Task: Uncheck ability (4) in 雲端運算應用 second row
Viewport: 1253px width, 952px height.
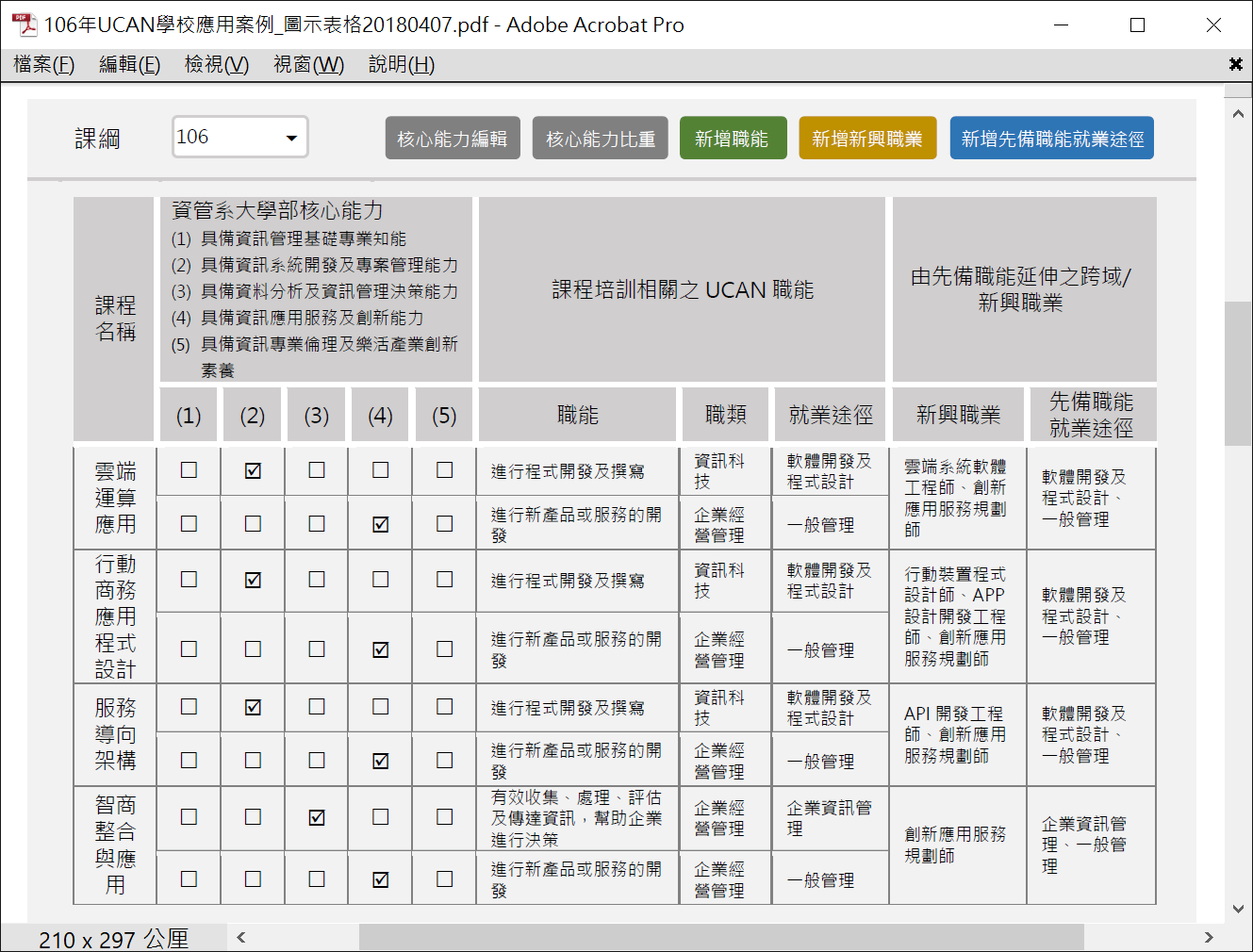Action: coord(381,524)
